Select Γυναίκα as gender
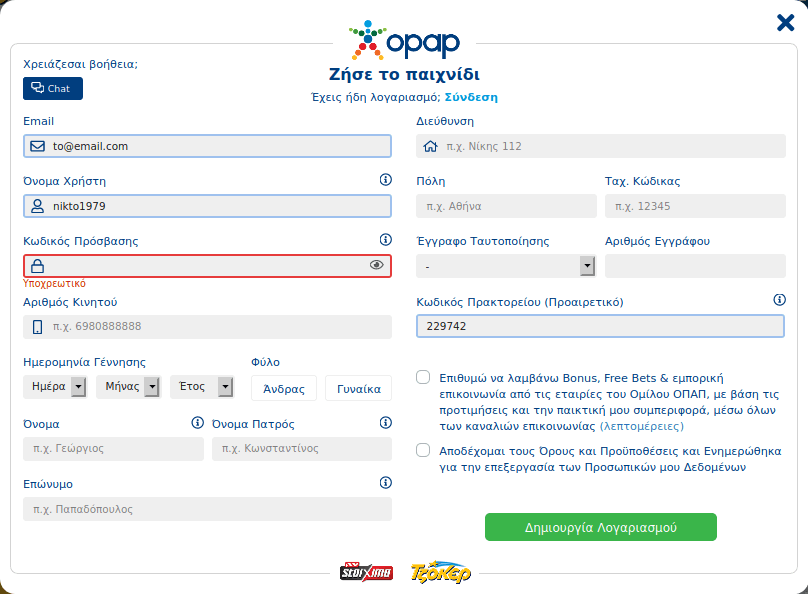 click(x=359, y=388)
